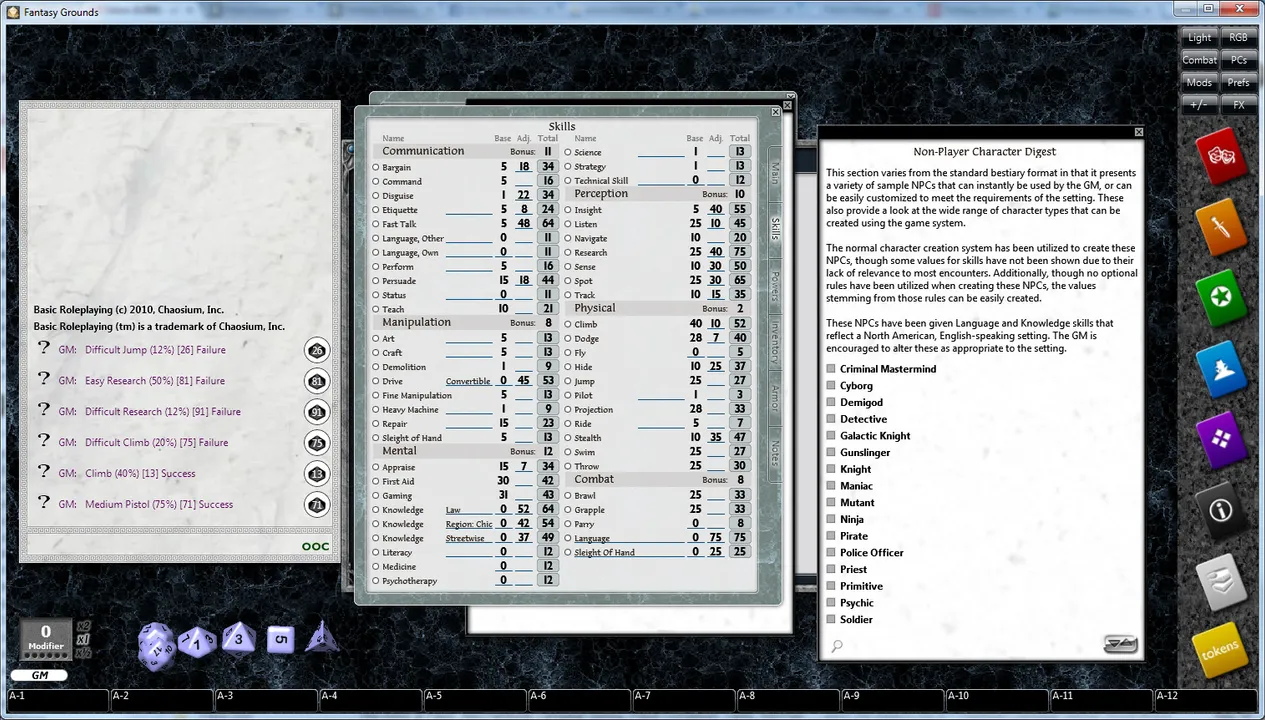
Task: Click the dice result 26 icon in chat
Action: tap(317, 350)
